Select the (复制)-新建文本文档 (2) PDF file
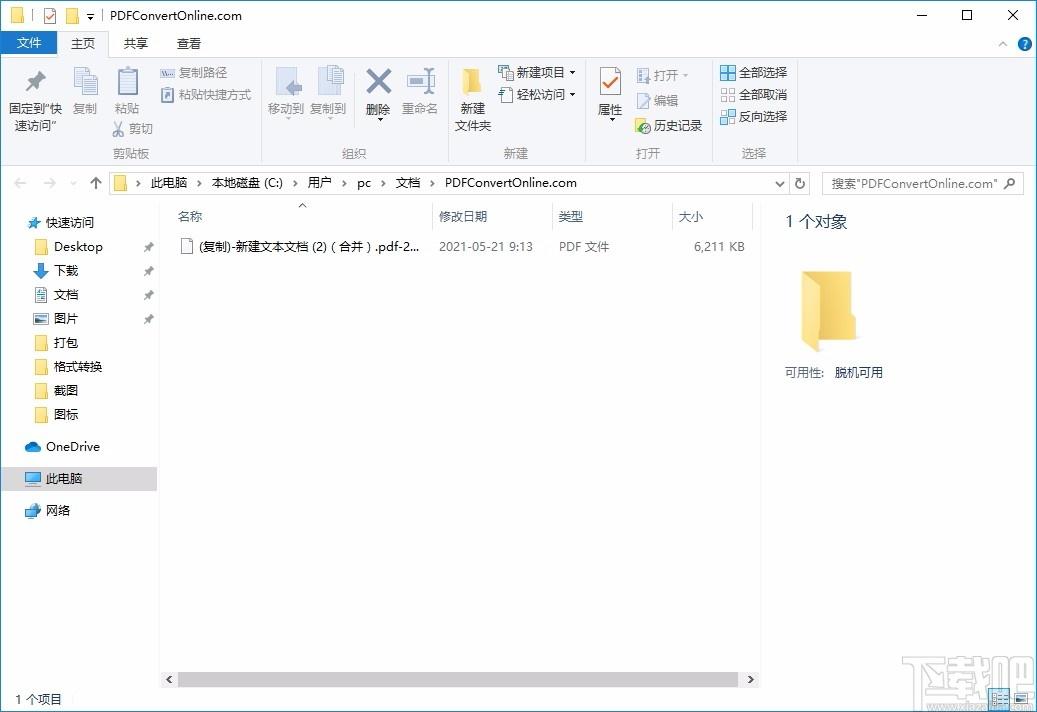1037x712 pixels. click(462, 247)
